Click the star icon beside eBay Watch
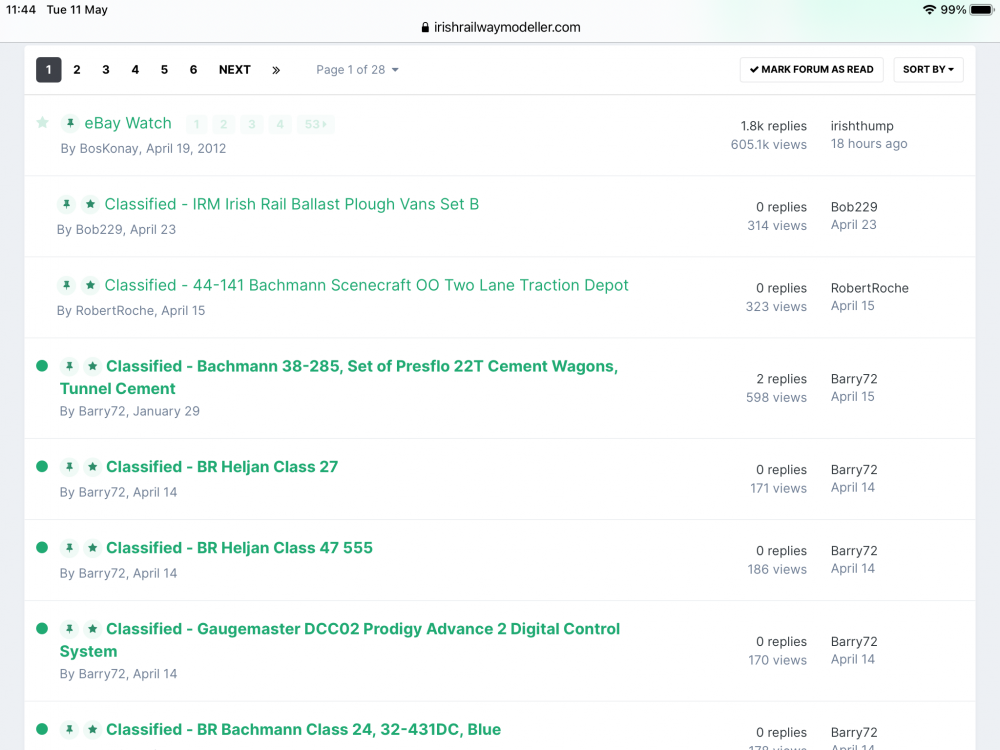Screen dimensions: 1000x750 click(42, 123)
